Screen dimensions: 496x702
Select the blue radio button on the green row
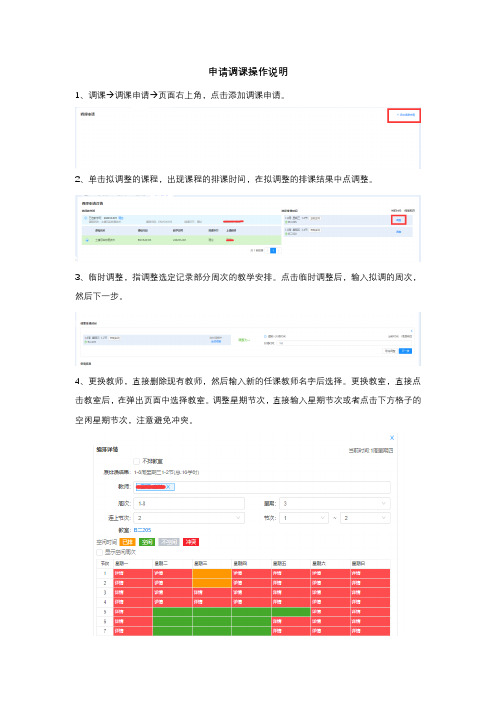[x=87, y=240]
